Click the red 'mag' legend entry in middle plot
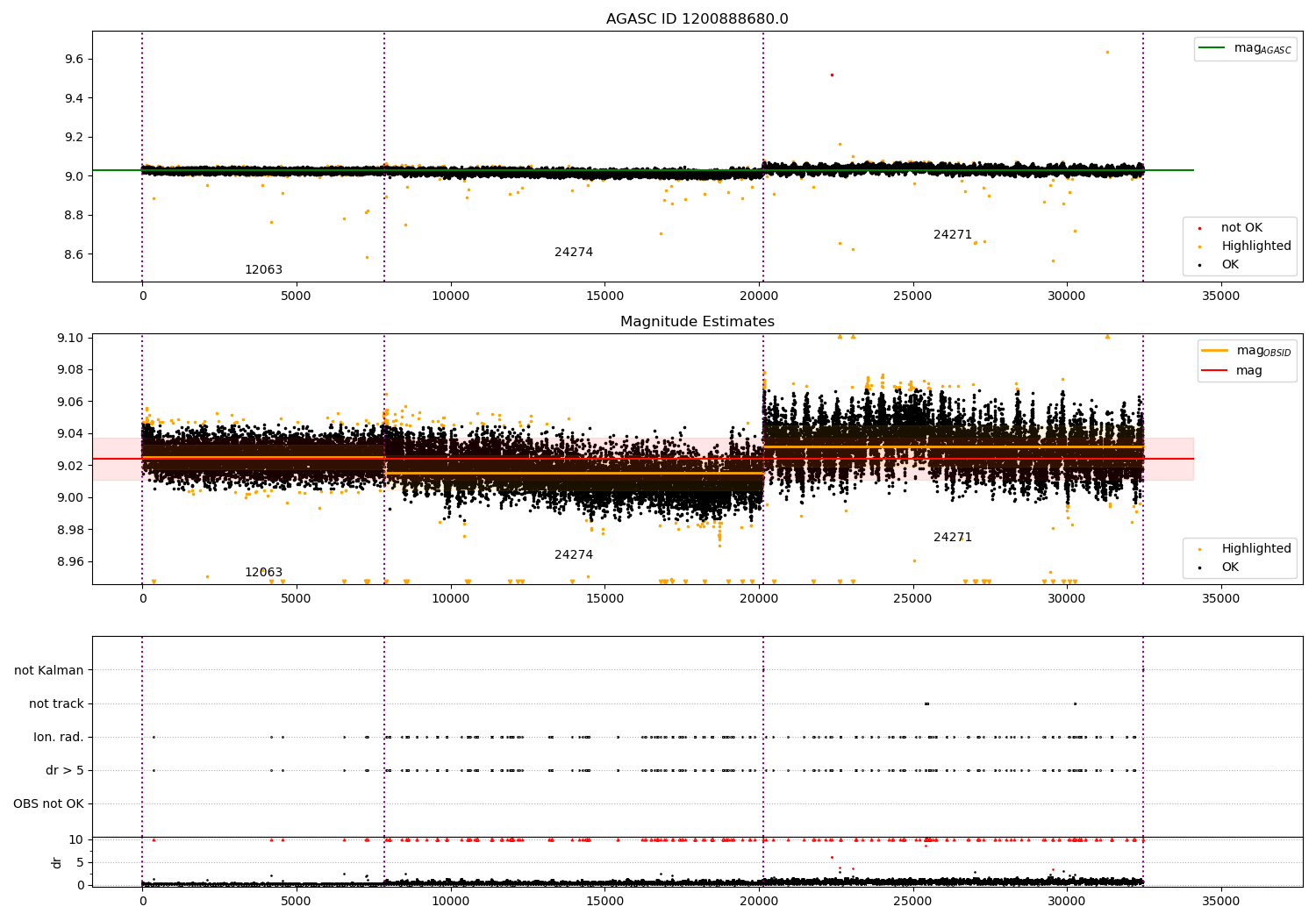Screen dimensions: 1316x921 point(1232,370)
